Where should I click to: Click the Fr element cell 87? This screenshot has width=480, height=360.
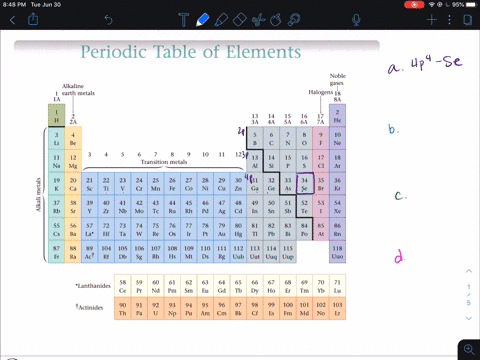(56, 252)
